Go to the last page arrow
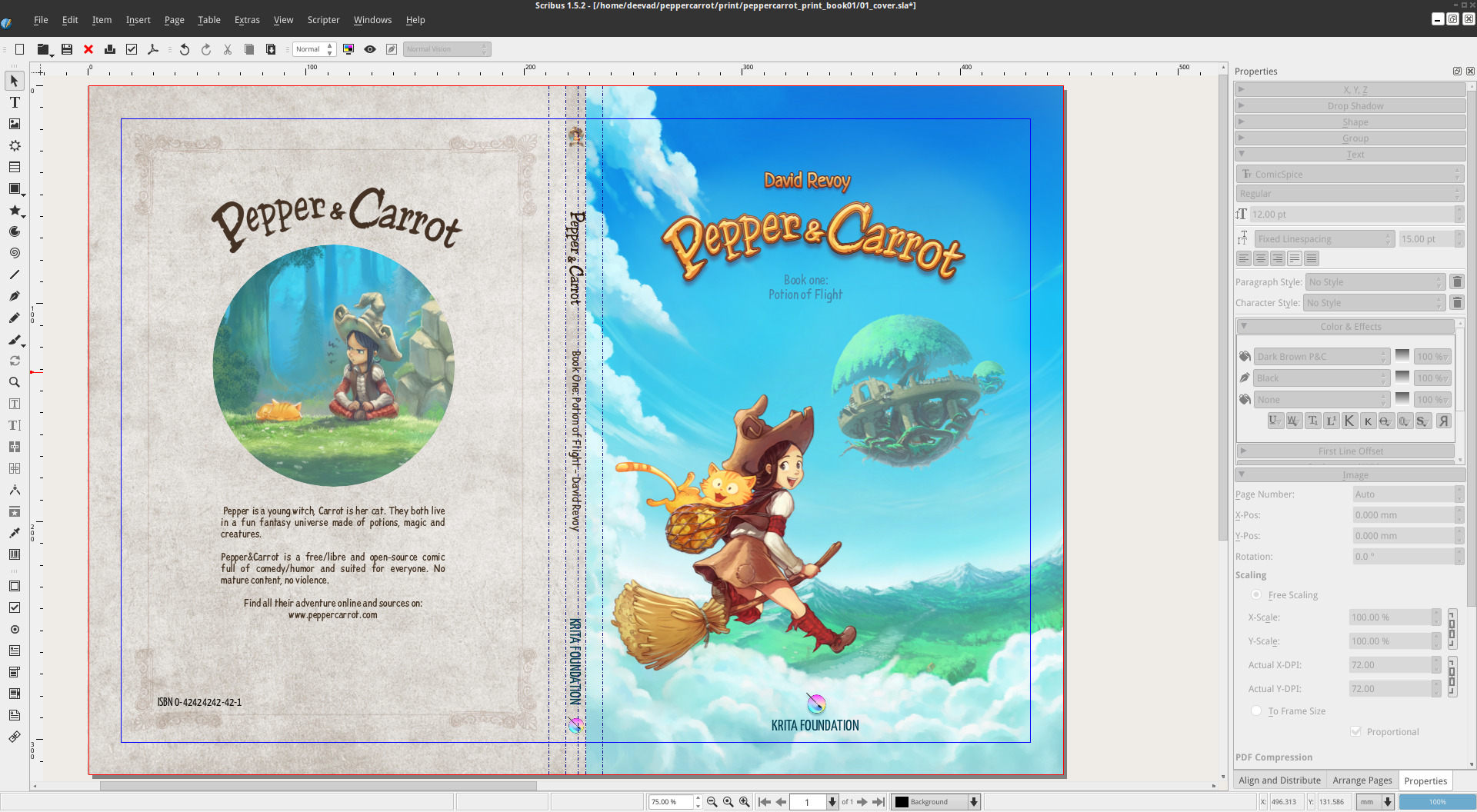The image size is (1477, 812). (879, 802)
